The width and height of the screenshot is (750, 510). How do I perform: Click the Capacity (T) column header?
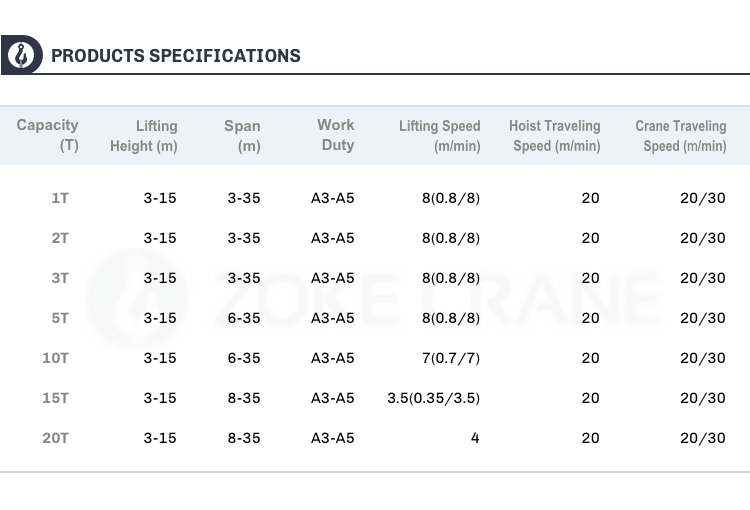coord(47,135)
